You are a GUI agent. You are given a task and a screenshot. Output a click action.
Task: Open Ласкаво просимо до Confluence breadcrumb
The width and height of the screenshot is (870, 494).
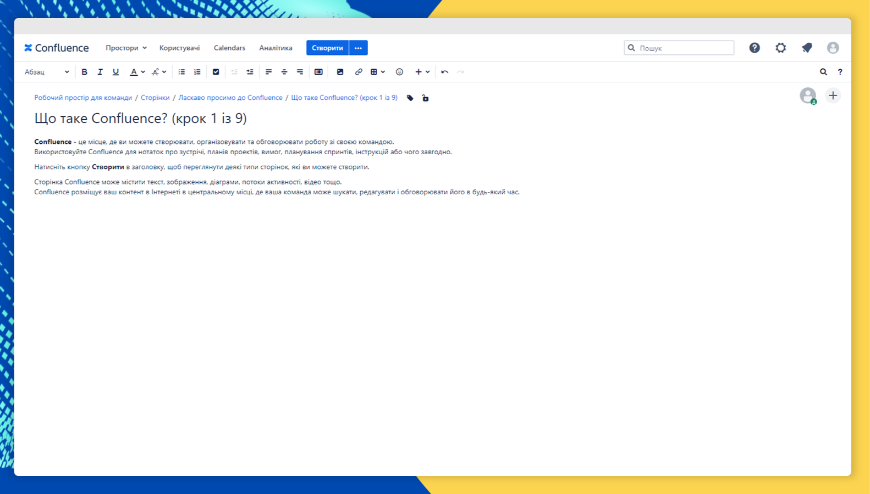pyautogui.click(x=230, y=98)
